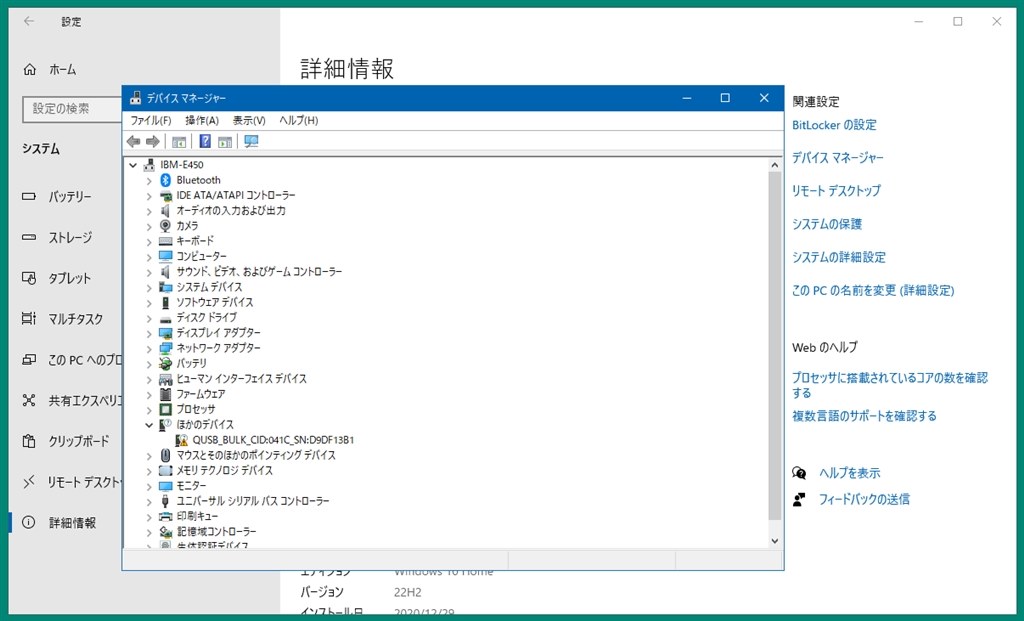Select the カメラ category icon

(166, 226)
